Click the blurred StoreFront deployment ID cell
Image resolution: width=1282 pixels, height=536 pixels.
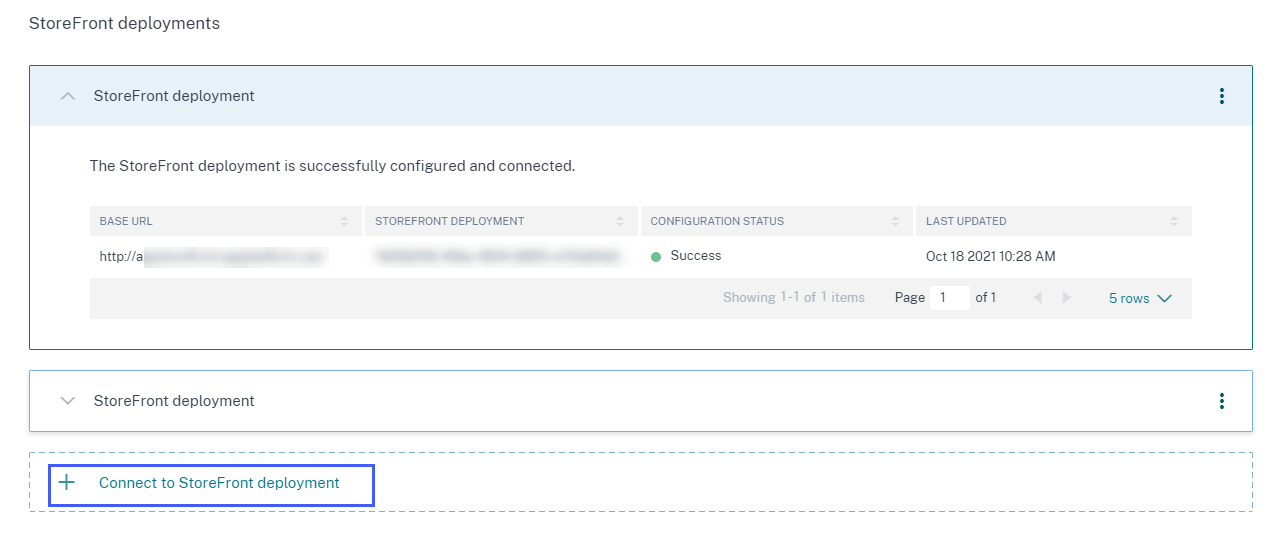[501, 256]
